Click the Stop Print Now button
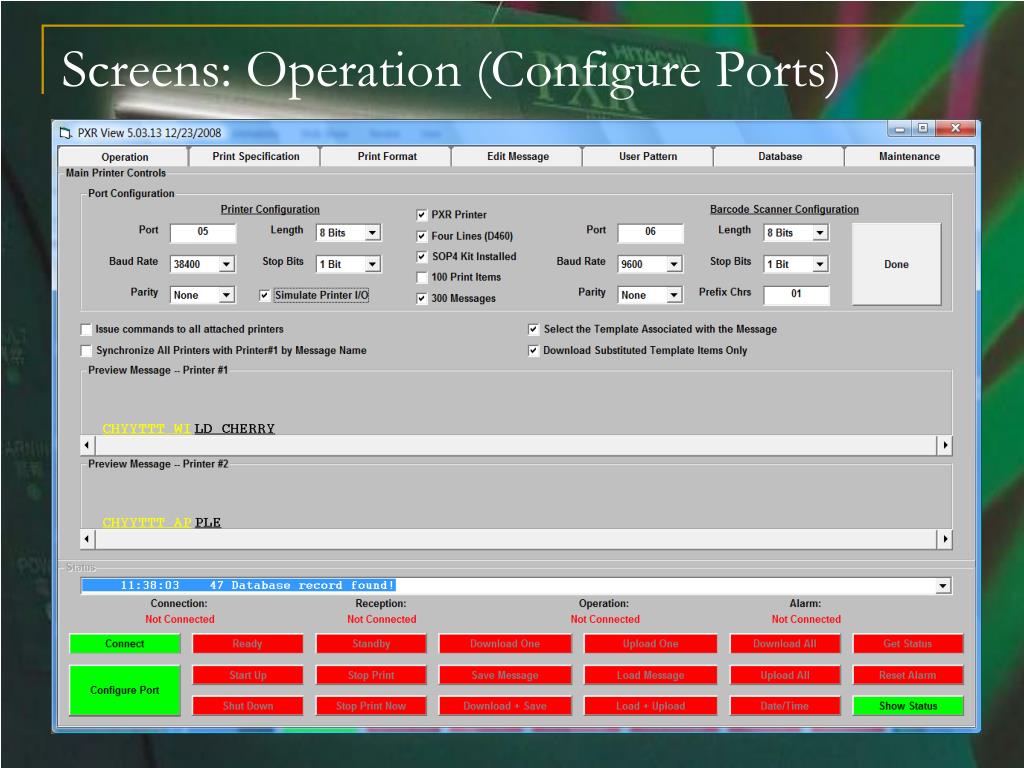This screenshot has height=768, width=1024. tap(371, 706)
